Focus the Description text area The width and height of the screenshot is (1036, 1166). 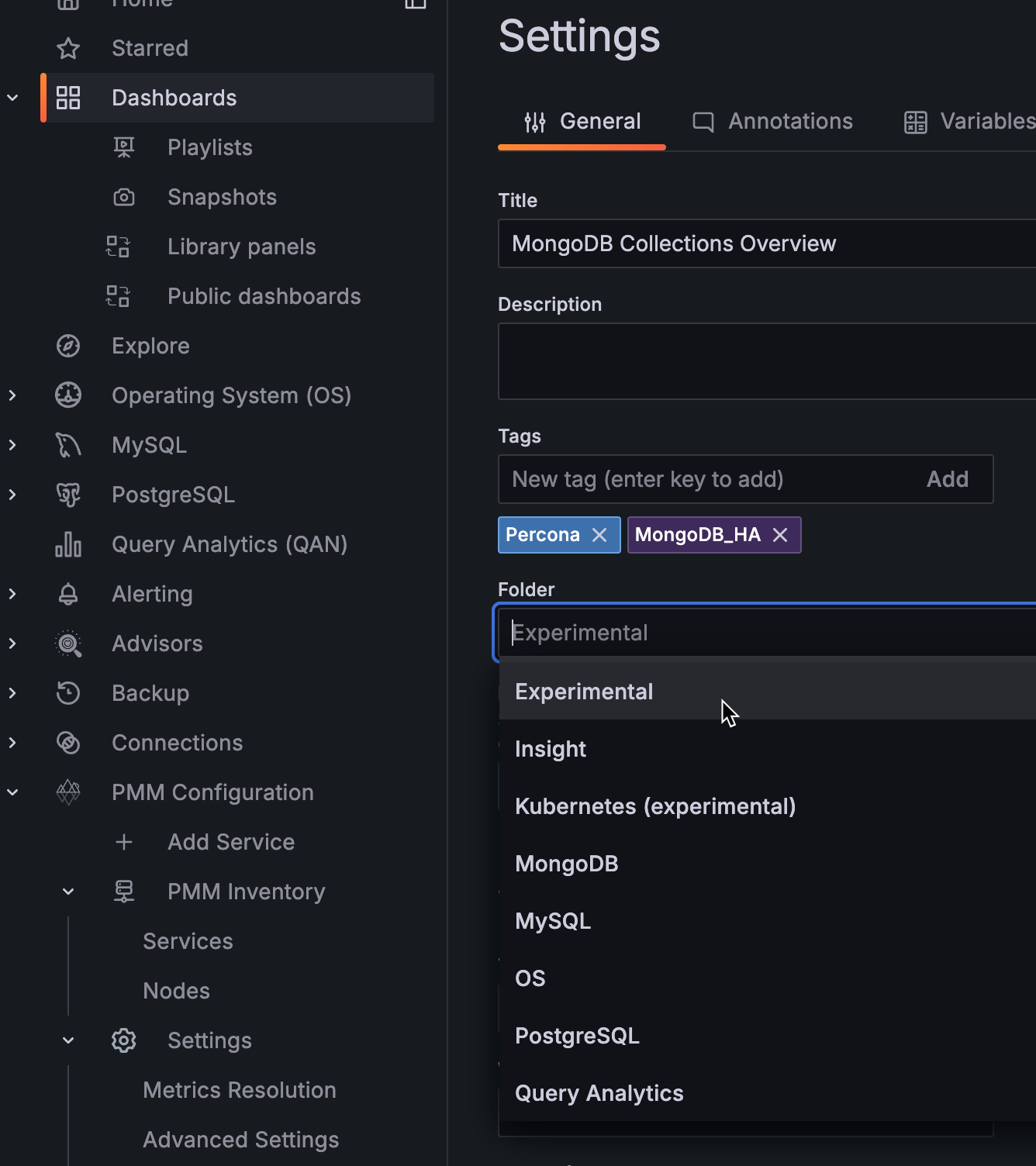767,361
